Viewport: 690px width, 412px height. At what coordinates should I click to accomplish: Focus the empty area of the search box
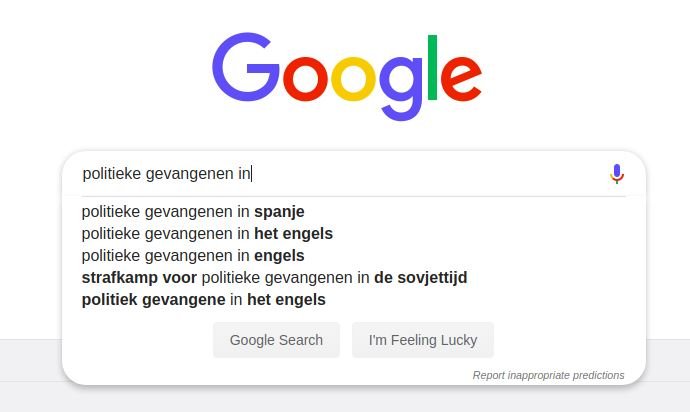[x=427, y=174]
